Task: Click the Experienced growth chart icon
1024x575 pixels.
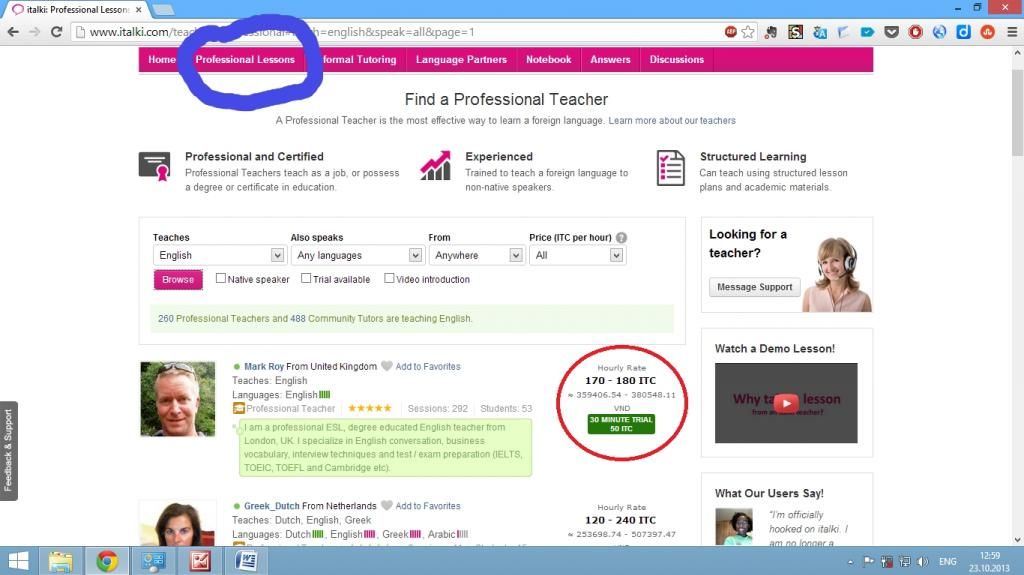Action: (x=435, y=165)
